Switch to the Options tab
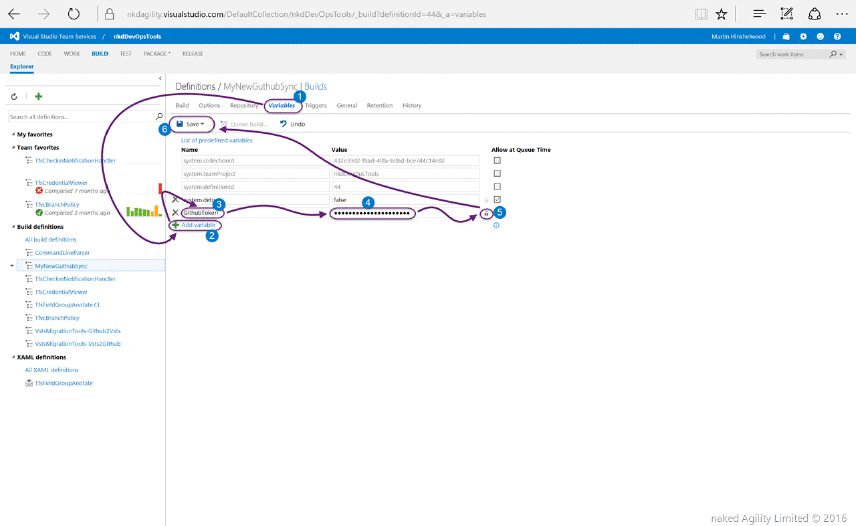The height and width of the screenshot is (526, 856). pos(209,105)
